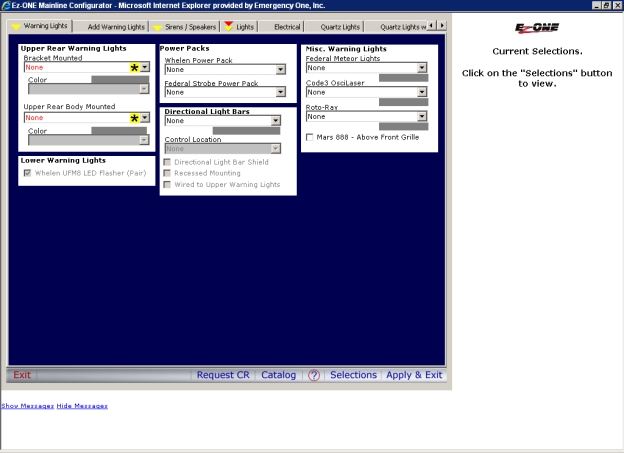Click the Ez-ONE logo
The width and height of the screenshot is (624, 453).
click(x=537, y=28)
